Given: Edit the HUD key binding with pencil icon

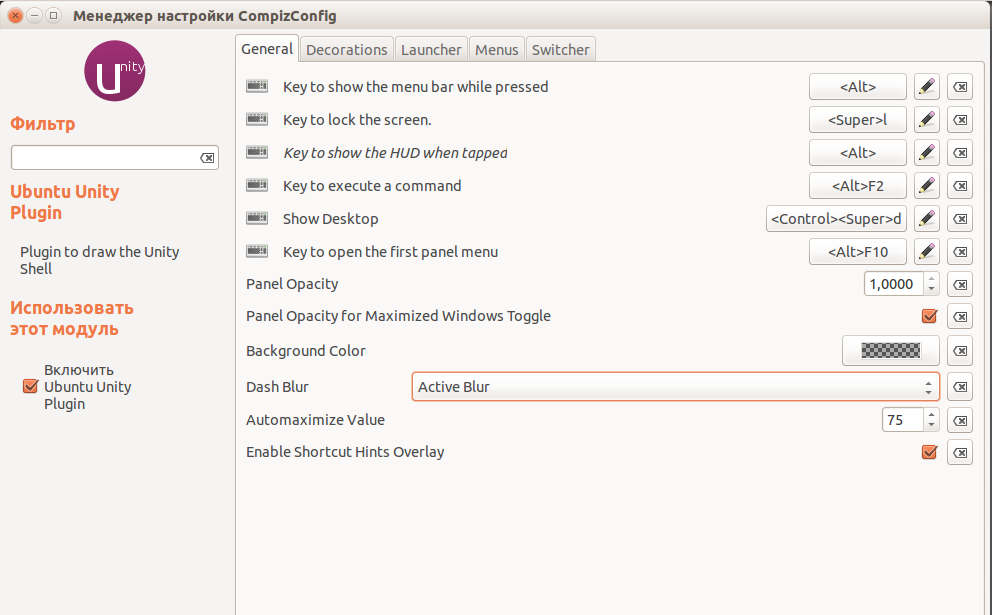Looking at the screenshot, I should click(x=927, y=153).
